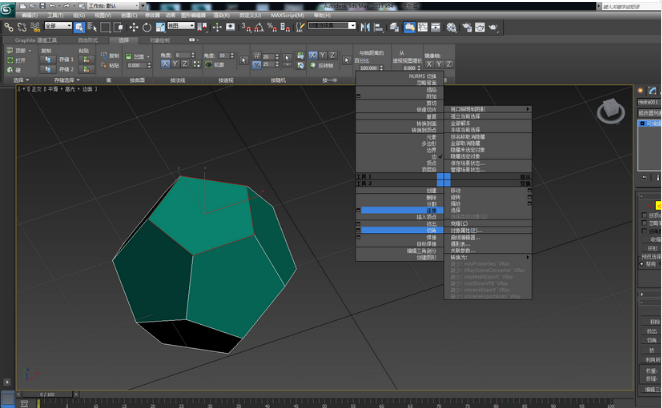Expand first quad menu submenu with arrow
Screen dimensions: 662x408
[488, 109]
